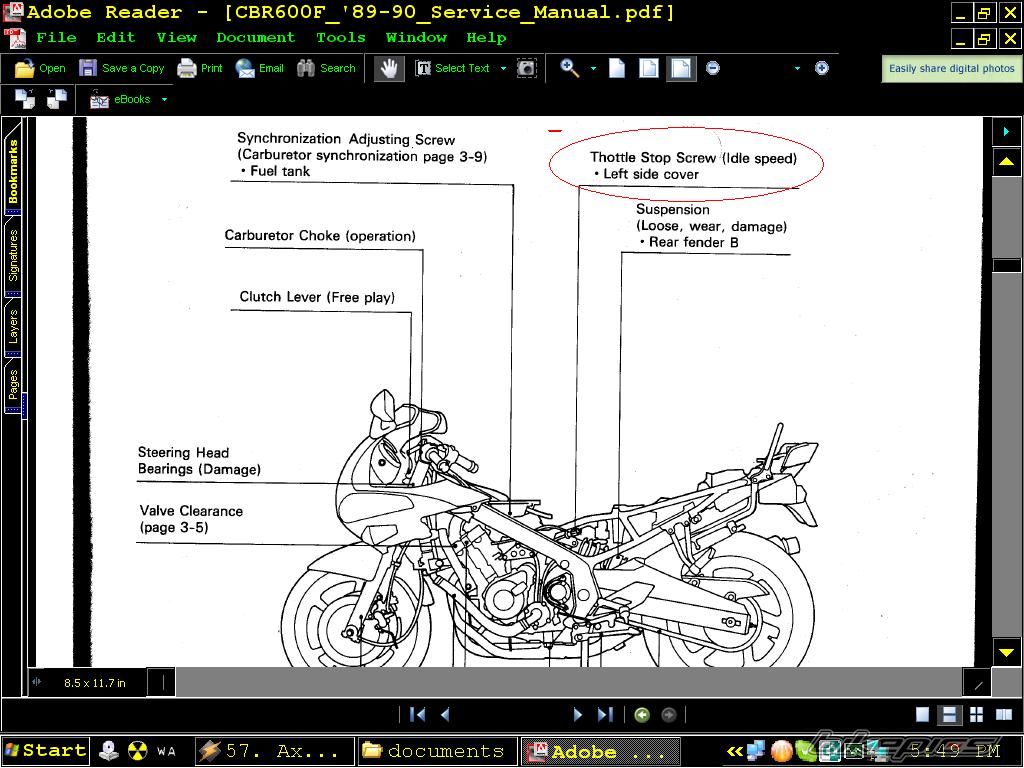The width and height of the screenshot is (1024, 768).
Task: Activate the Select Text tool
Action: point(453,68)
